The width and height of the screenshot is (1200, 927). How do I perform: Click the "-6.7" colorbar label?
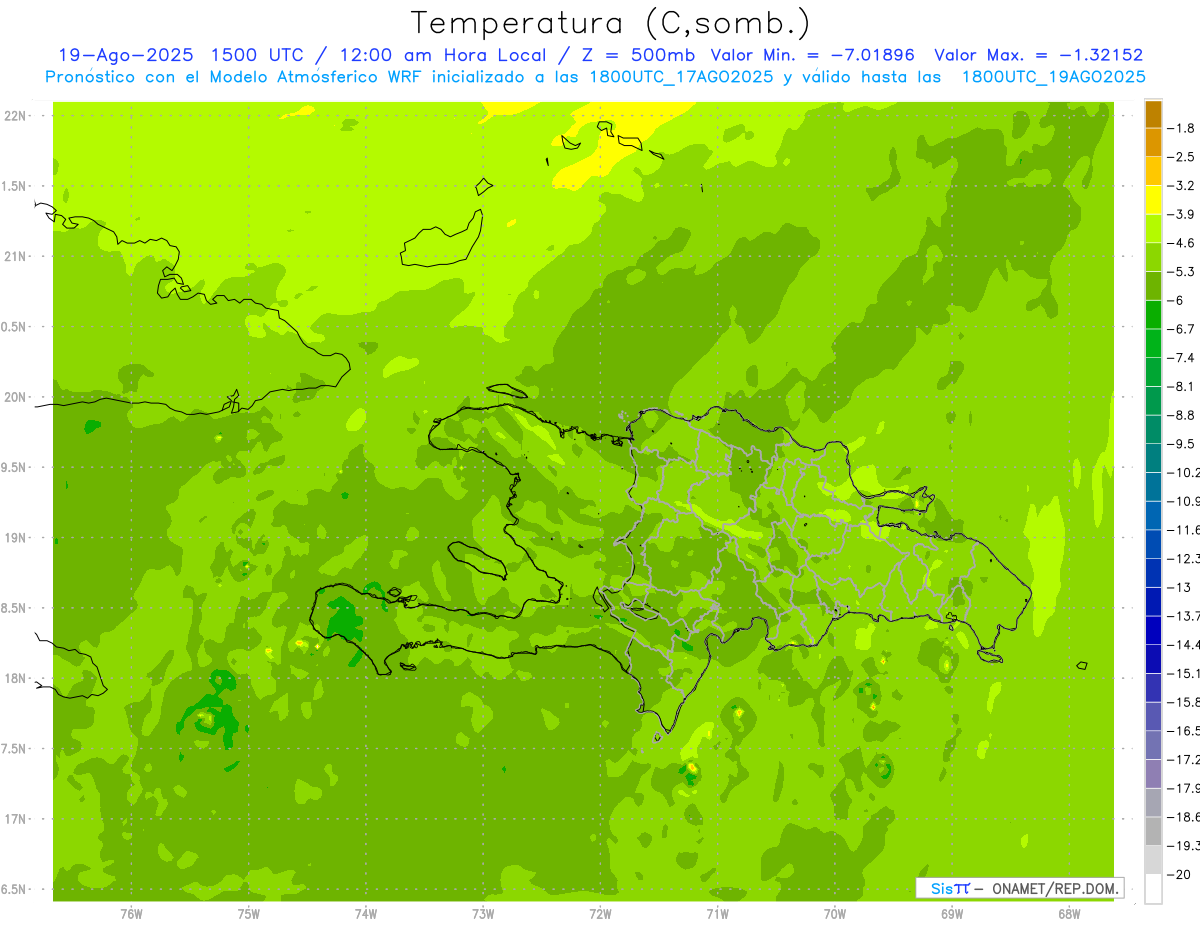point(1181,329)
